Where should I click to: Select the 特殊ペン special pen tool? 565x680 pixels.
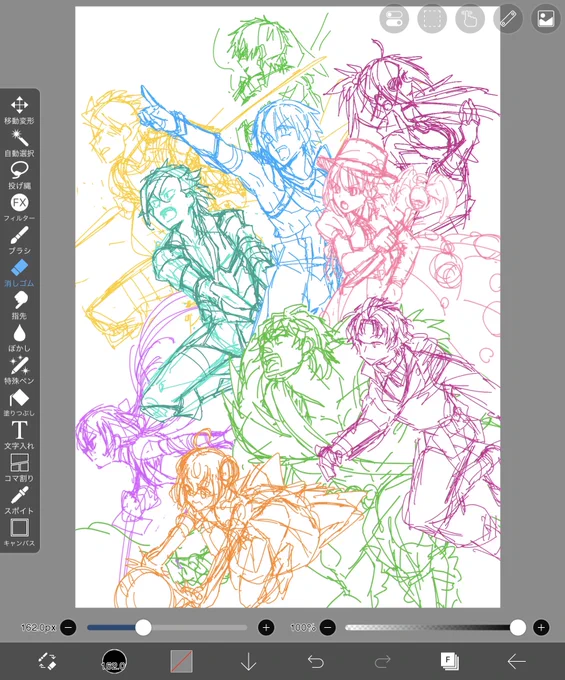coord(20,370)
